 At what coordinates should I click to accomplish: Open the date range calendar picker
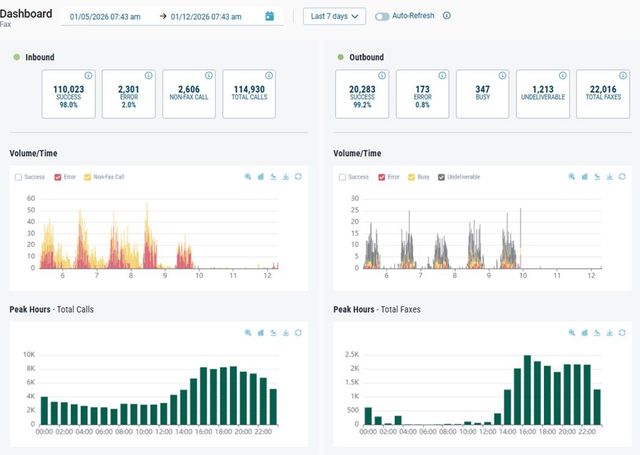(x=269, y=16)
